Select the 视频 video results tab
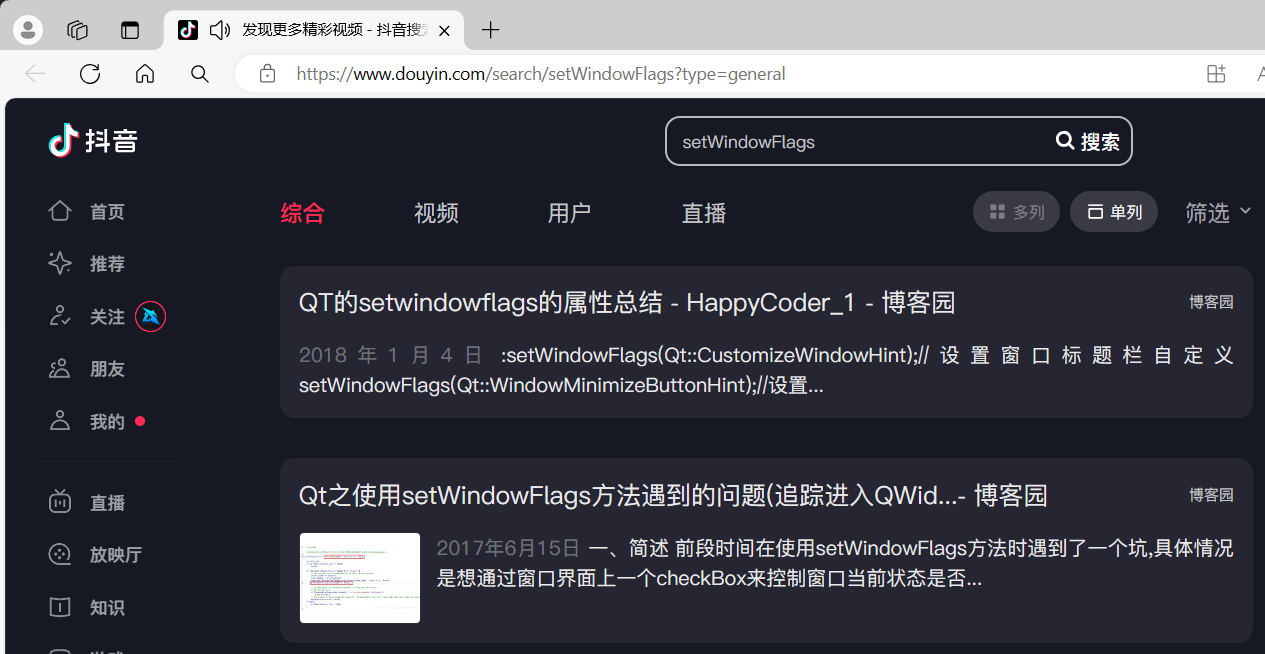 [436, 213]
